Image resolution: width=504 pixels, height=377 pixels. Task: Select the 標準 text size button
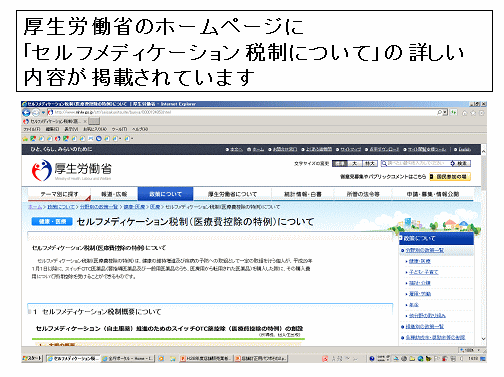coord(340,164)
